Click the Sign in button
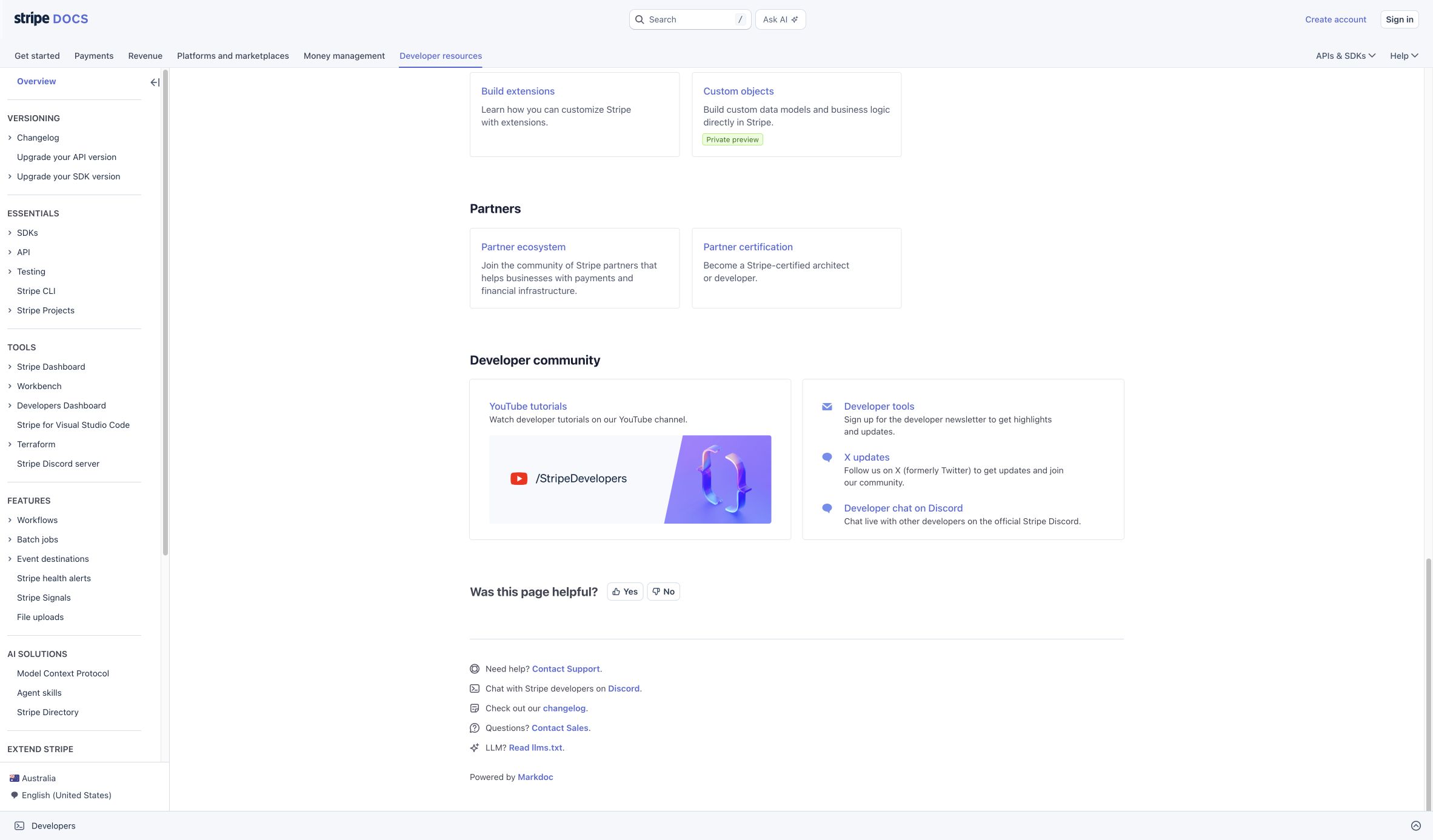This screenshot has width=1433, height=840. (x=1399, y=19)
